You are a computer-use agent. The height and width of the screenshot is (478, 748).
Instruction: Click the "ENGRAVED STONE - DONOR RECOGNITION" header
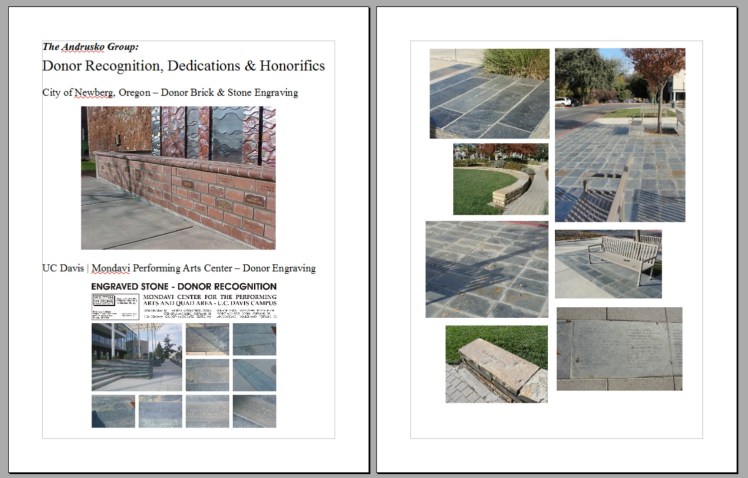pos(183,287)
